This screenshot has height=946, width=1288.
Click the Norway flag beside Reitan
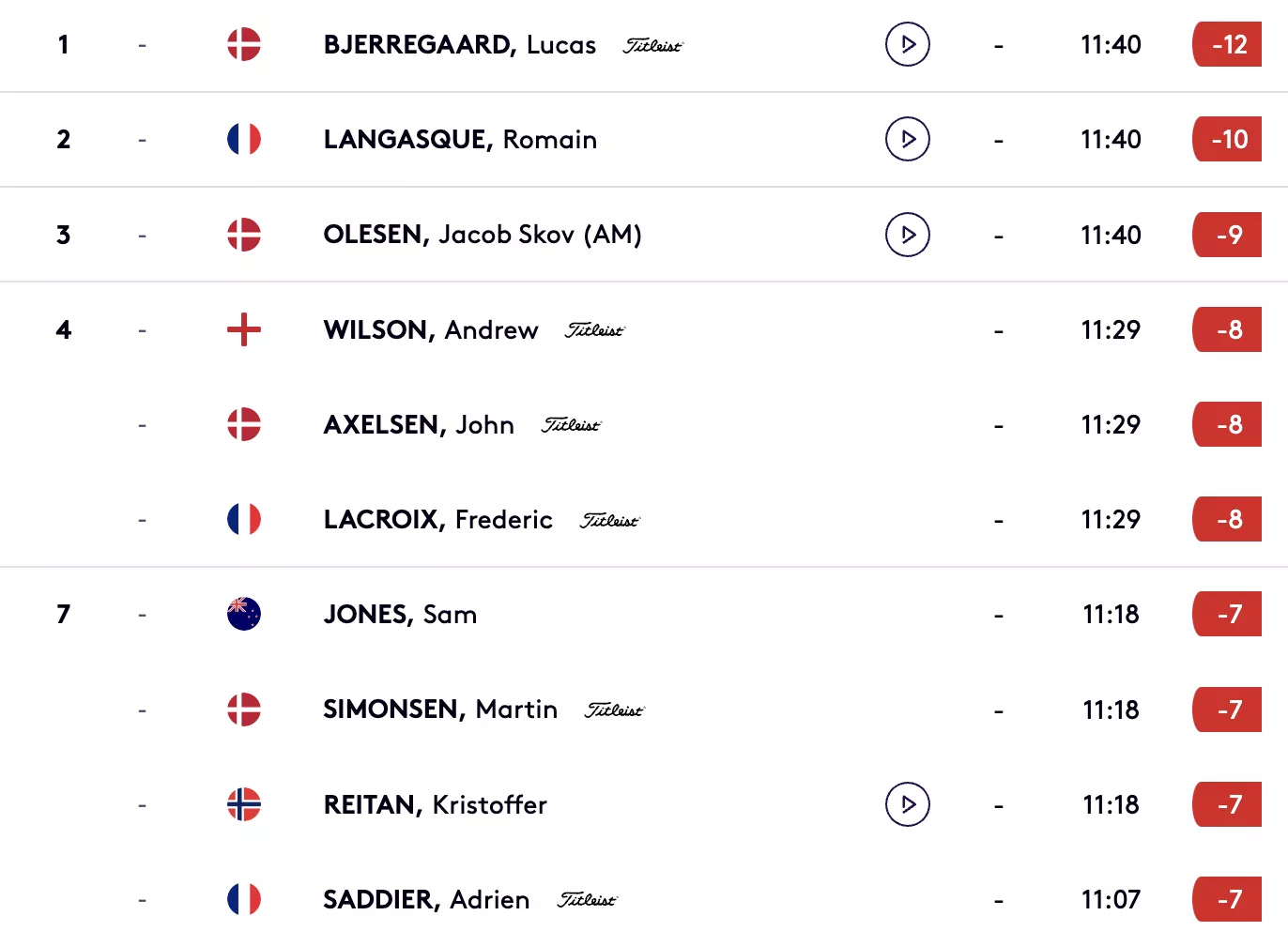pyautogui.click(x=244, y=804)
